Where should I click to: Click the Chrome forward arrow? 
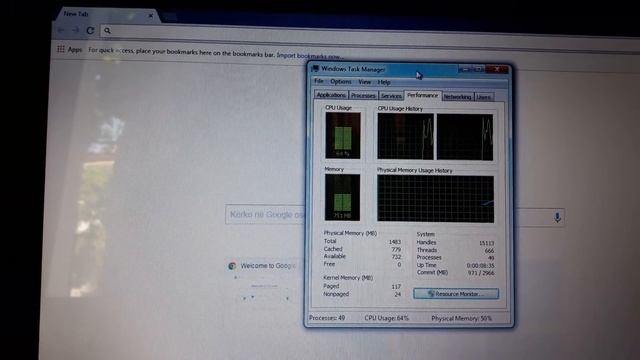pos(76,30)
